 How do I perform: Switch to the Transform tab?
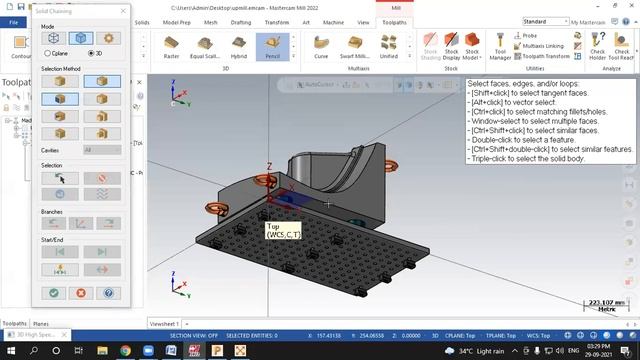pyautogui.click(x=277, y=22)
